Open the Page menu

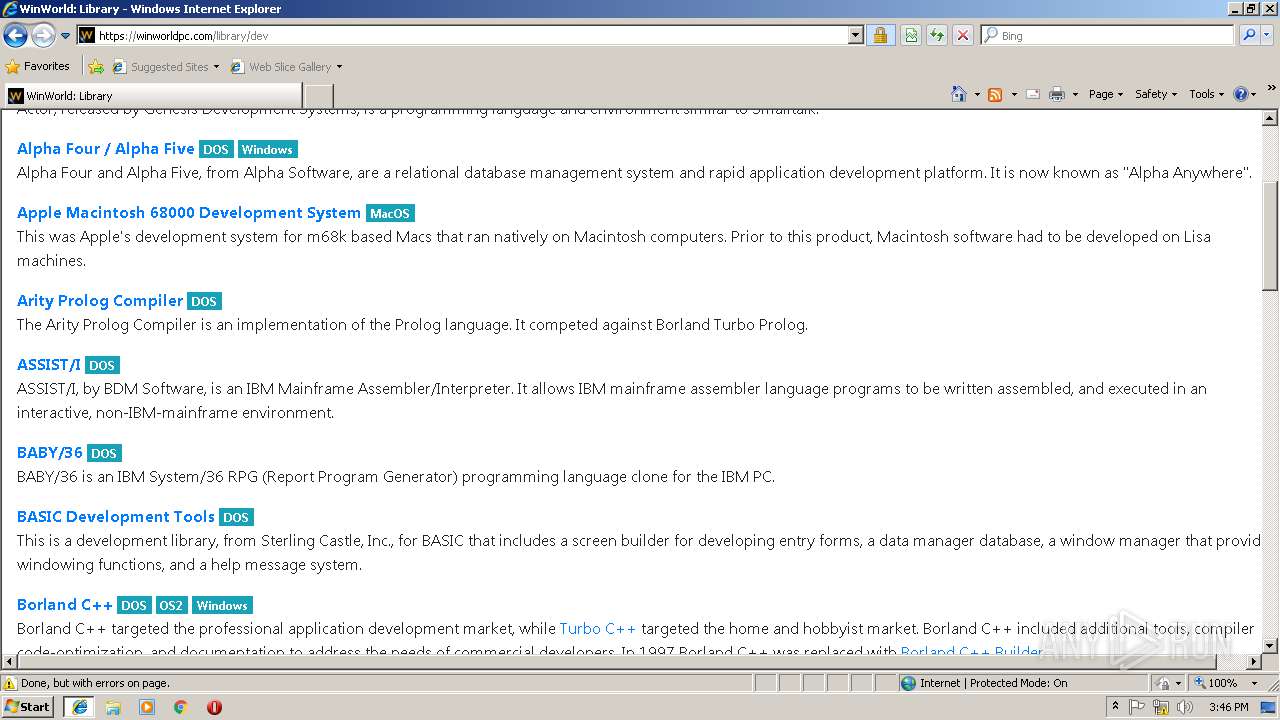pyautogui.click(x=1105, y=94)
